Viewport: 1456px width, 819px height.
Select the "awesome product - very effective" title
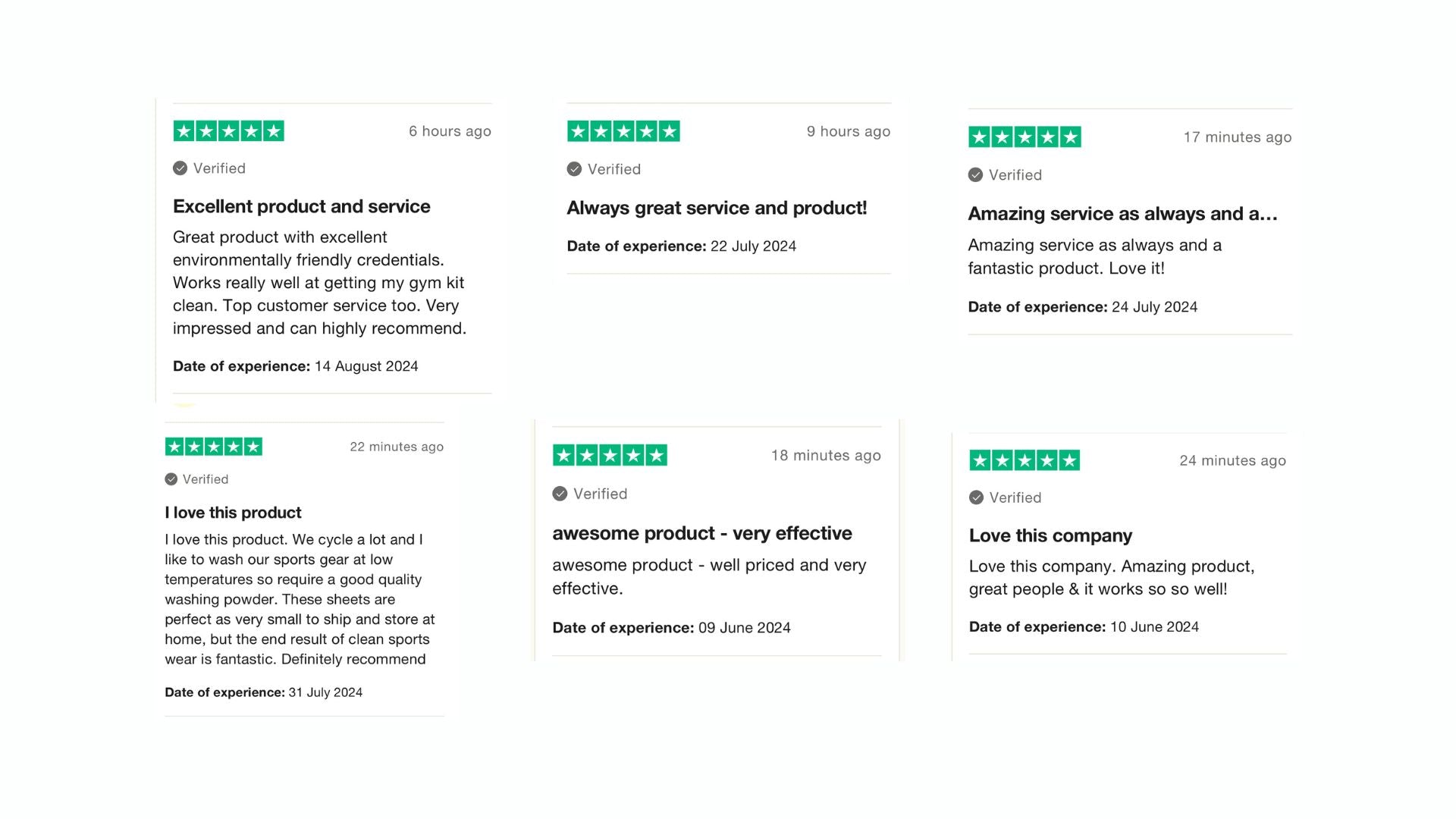click(701, 533)
